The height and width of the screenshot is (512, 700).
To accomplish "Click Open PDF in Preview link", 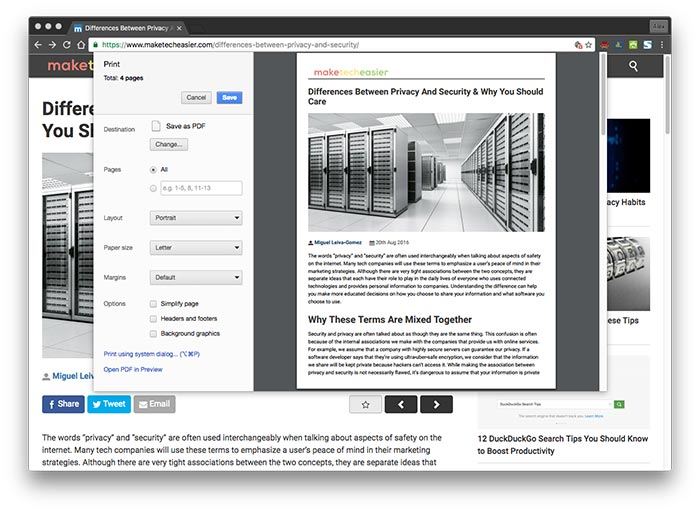I will pyautogui.click(x=133, y=369).
